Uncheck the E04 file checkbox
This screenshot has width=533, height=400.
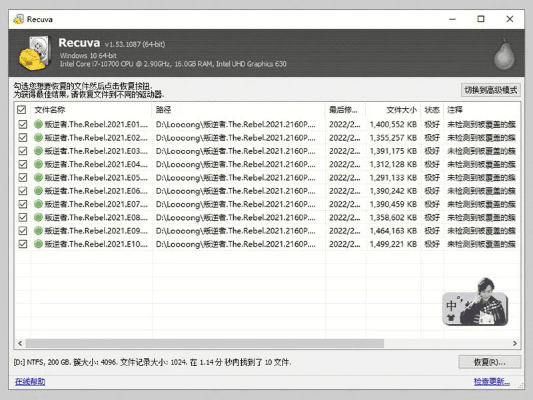coord(23,164)
